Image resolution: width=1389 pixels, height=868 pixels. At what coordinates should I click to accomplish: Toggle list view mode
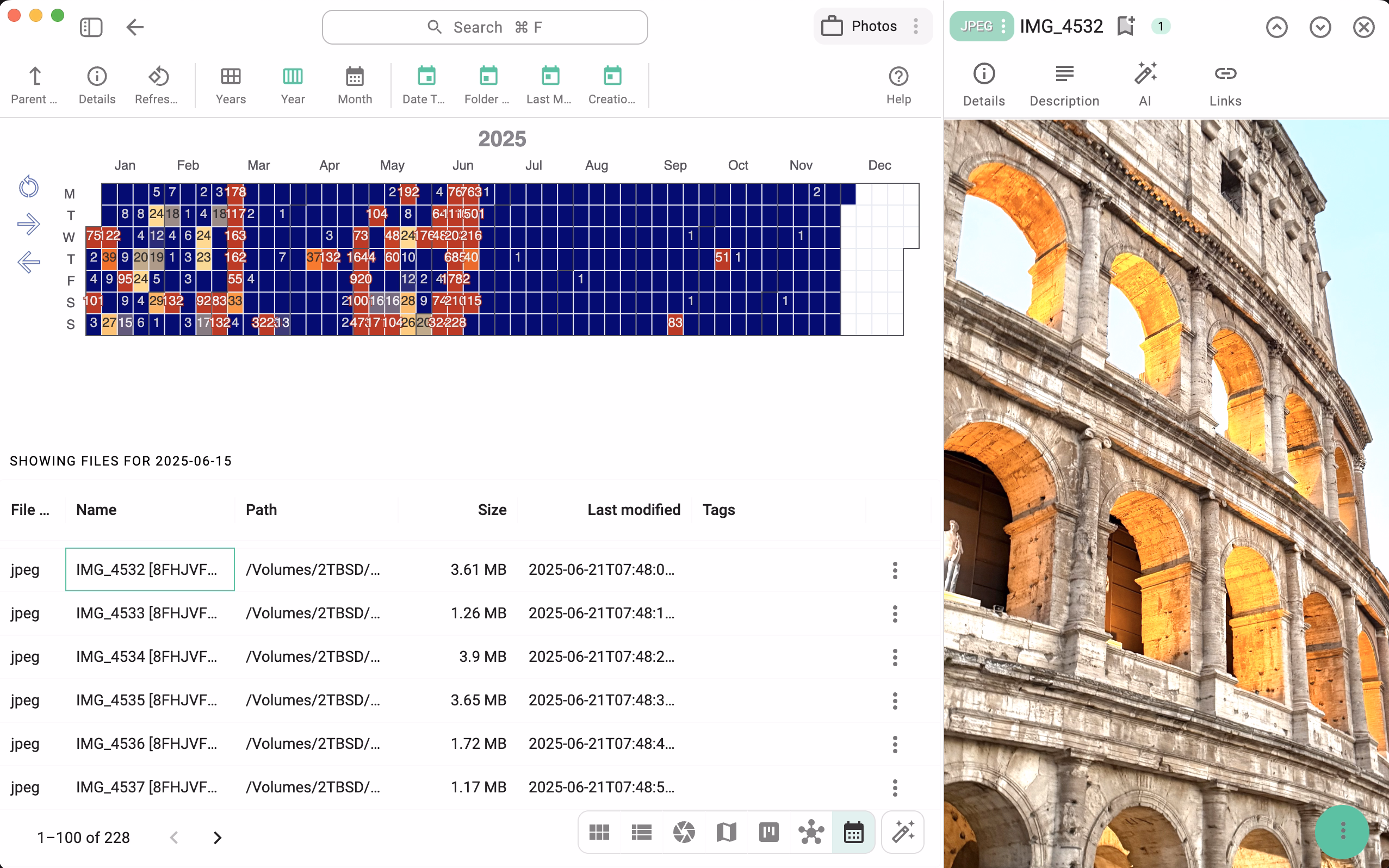coord(641,831)
